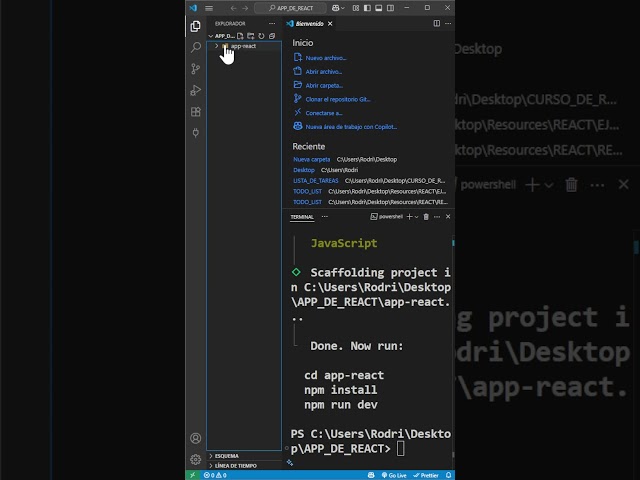Open the Extensions view
Image resolution: width=640 pixels, height=480 pixels.
(196, 112)
